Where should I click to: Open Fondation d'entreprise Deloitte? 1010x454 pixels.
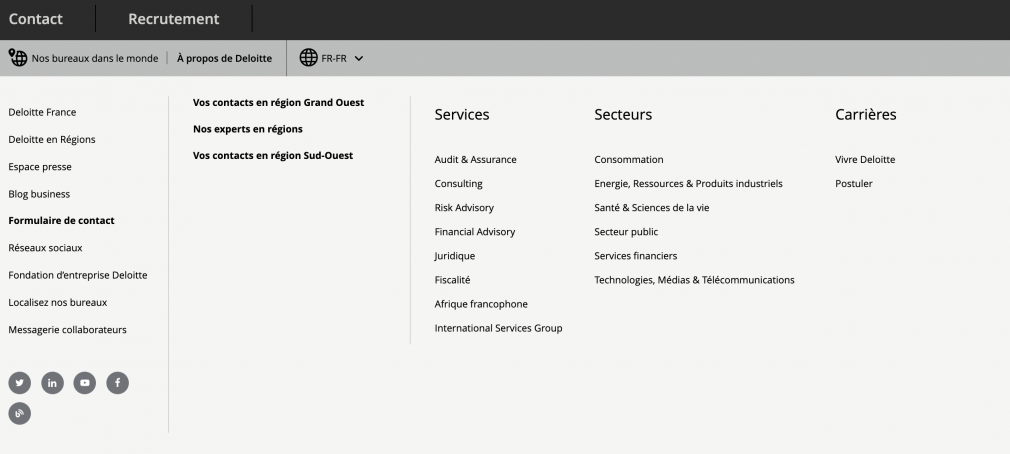point(78,275)
